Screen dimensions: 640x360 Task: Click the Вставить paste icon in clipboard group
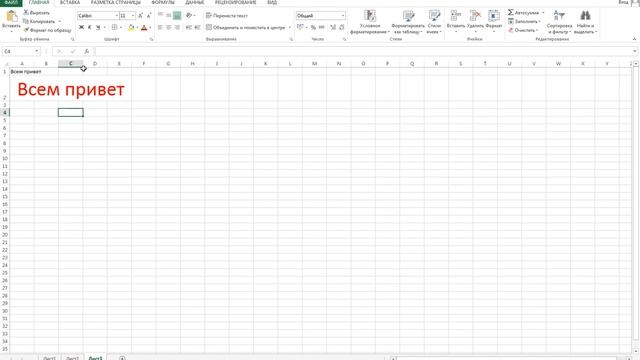coord(11,16)
